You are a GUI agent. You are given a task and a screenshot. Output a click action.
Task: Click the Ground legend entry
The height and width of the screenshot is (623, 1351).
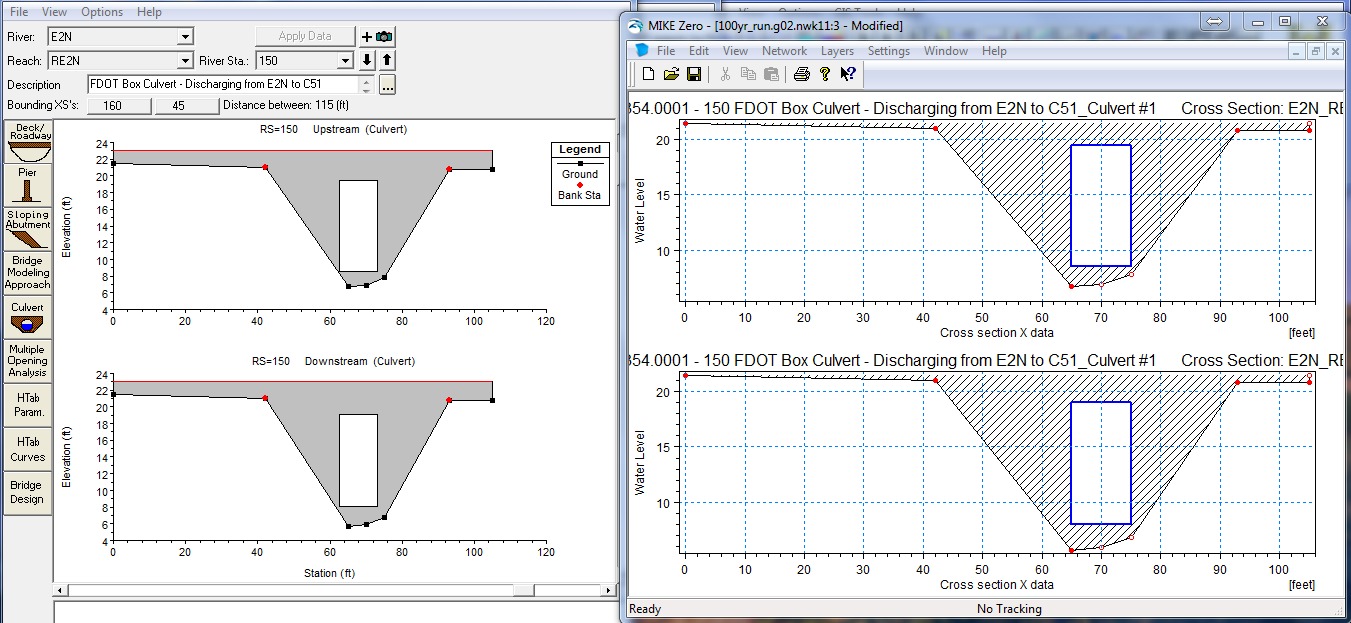(580, 169)
